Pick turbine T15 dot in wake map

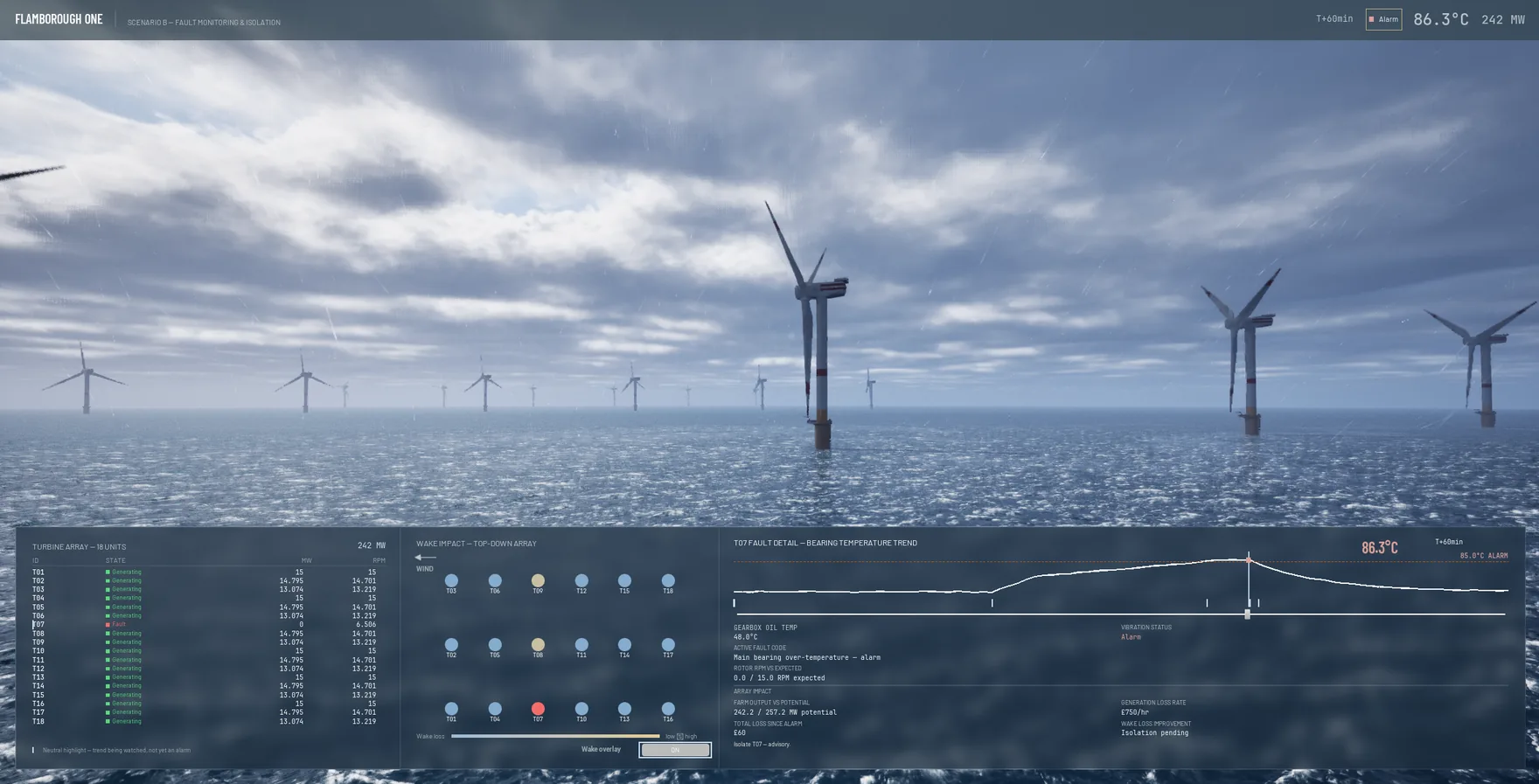(624, 580)
